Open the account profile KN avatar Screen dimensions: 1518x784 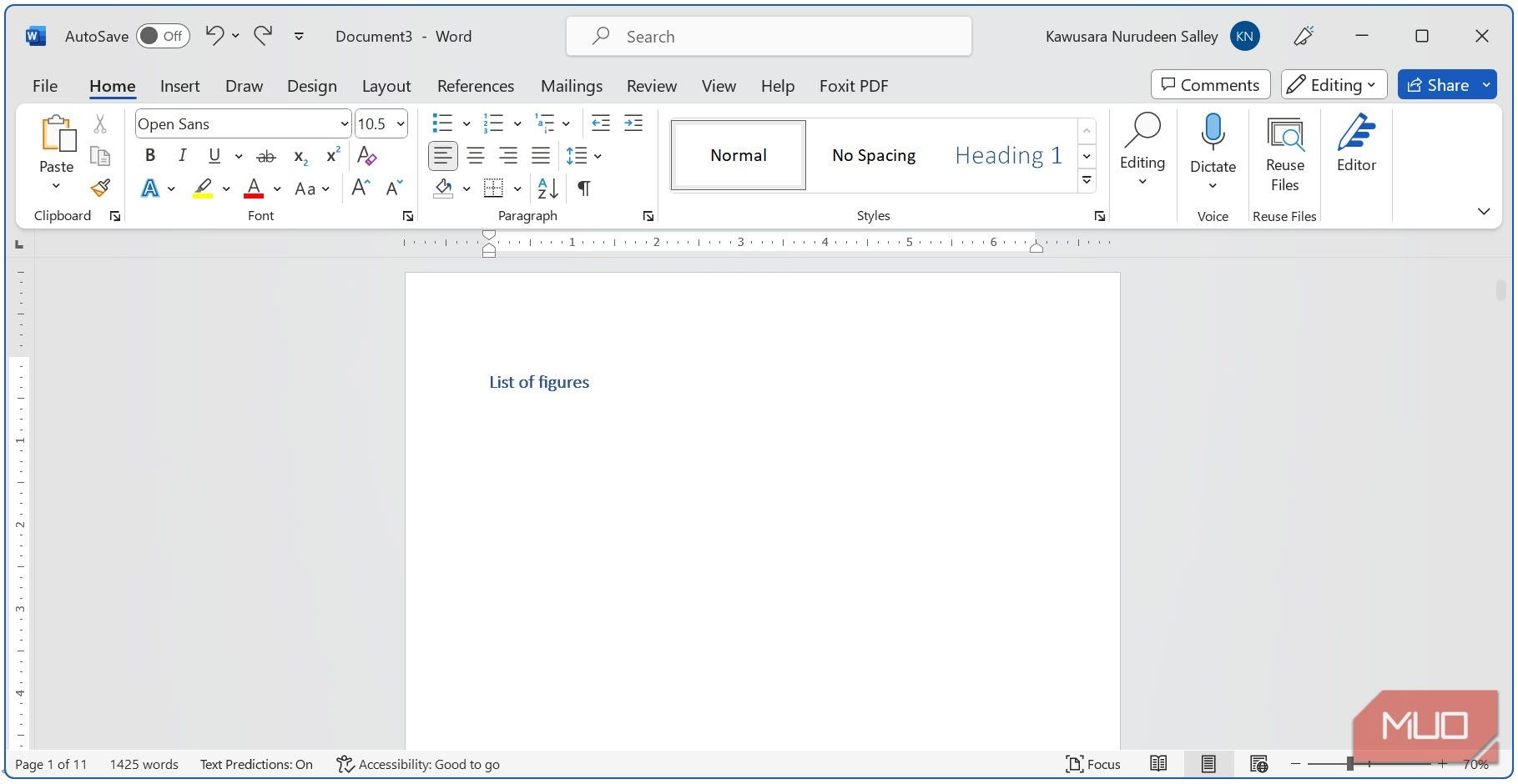1244,36
